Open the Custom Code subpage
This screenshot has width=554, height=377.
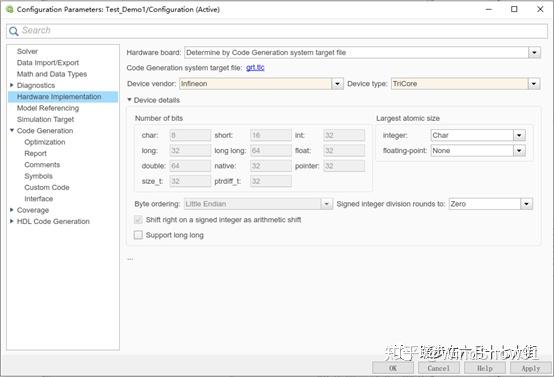47,187
